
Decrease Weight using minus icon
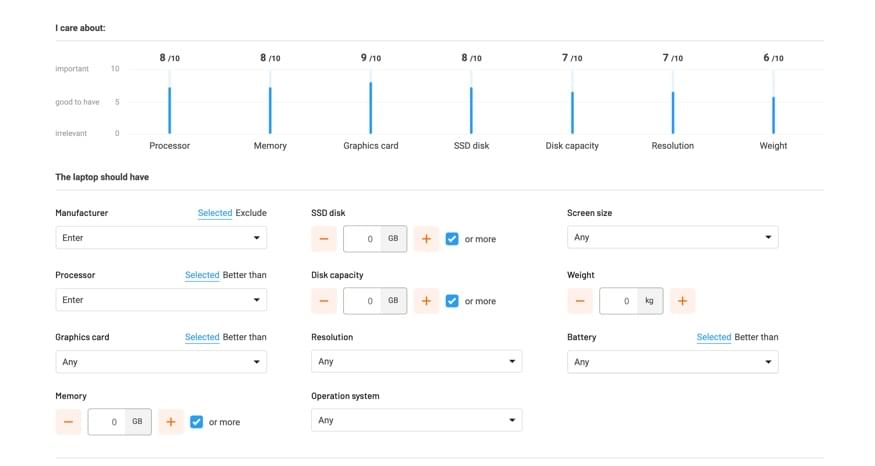580,301
